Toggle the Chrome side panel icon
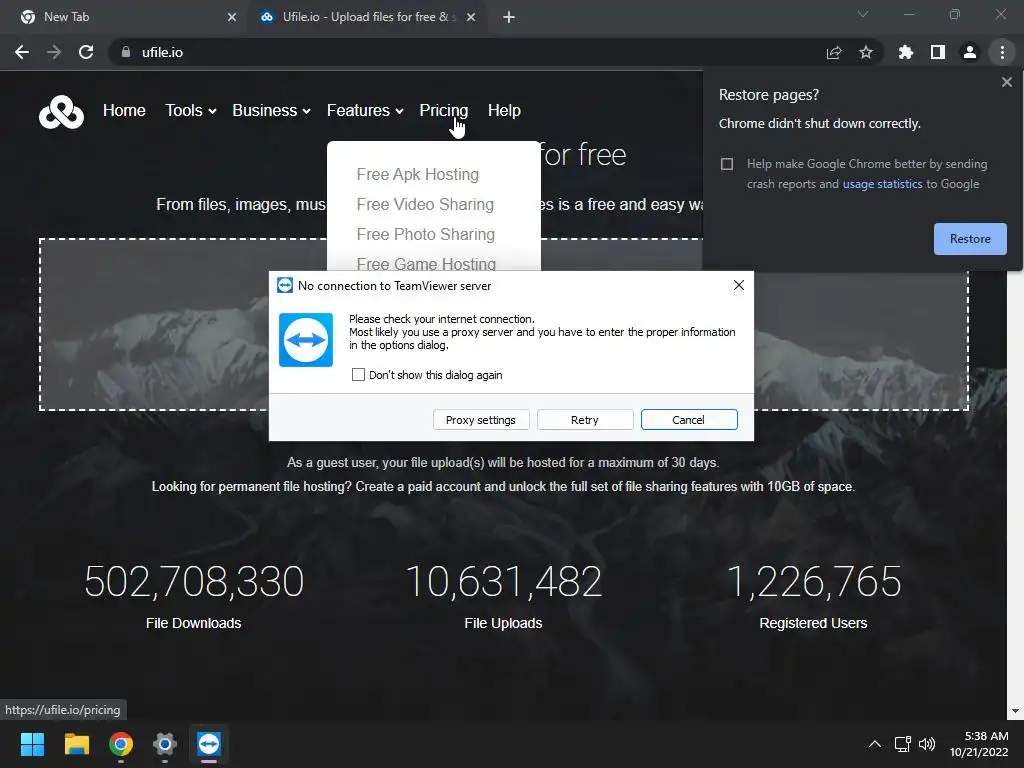 click(938, 52)
